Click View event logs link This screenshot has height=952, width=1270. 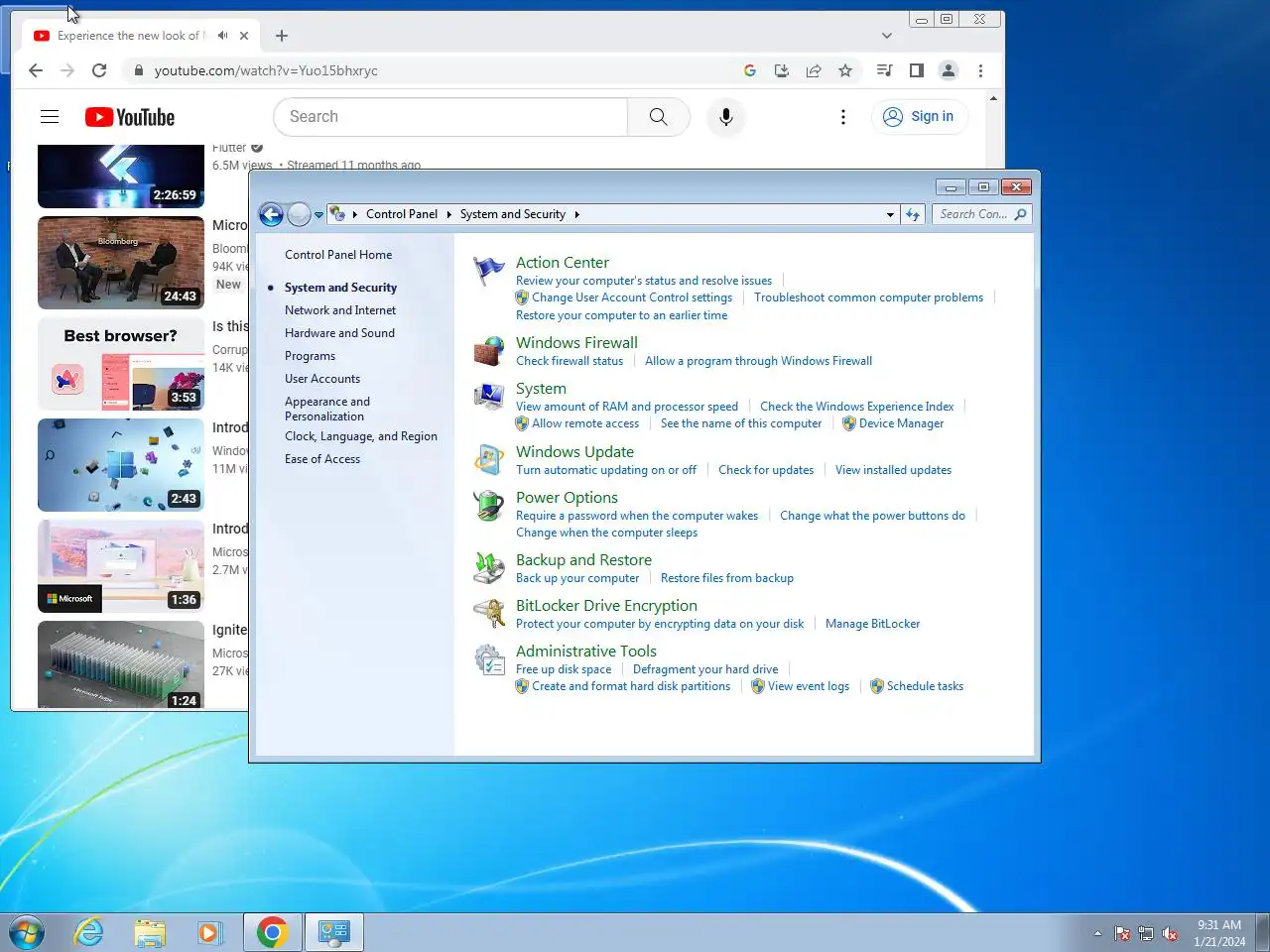pyautogui.click(x=809, y=686)
